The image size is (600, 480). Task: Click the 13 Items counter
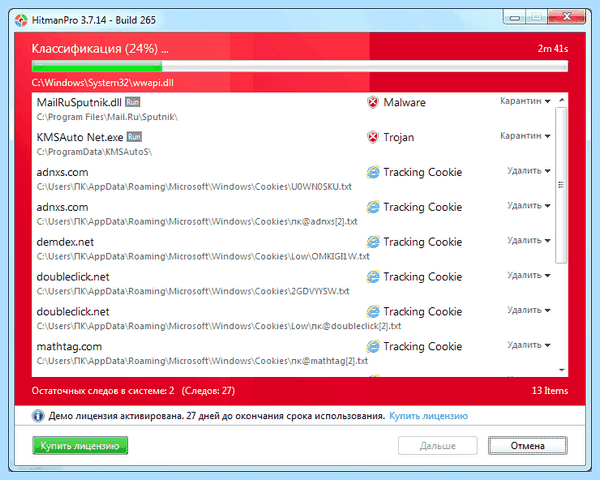550,391
